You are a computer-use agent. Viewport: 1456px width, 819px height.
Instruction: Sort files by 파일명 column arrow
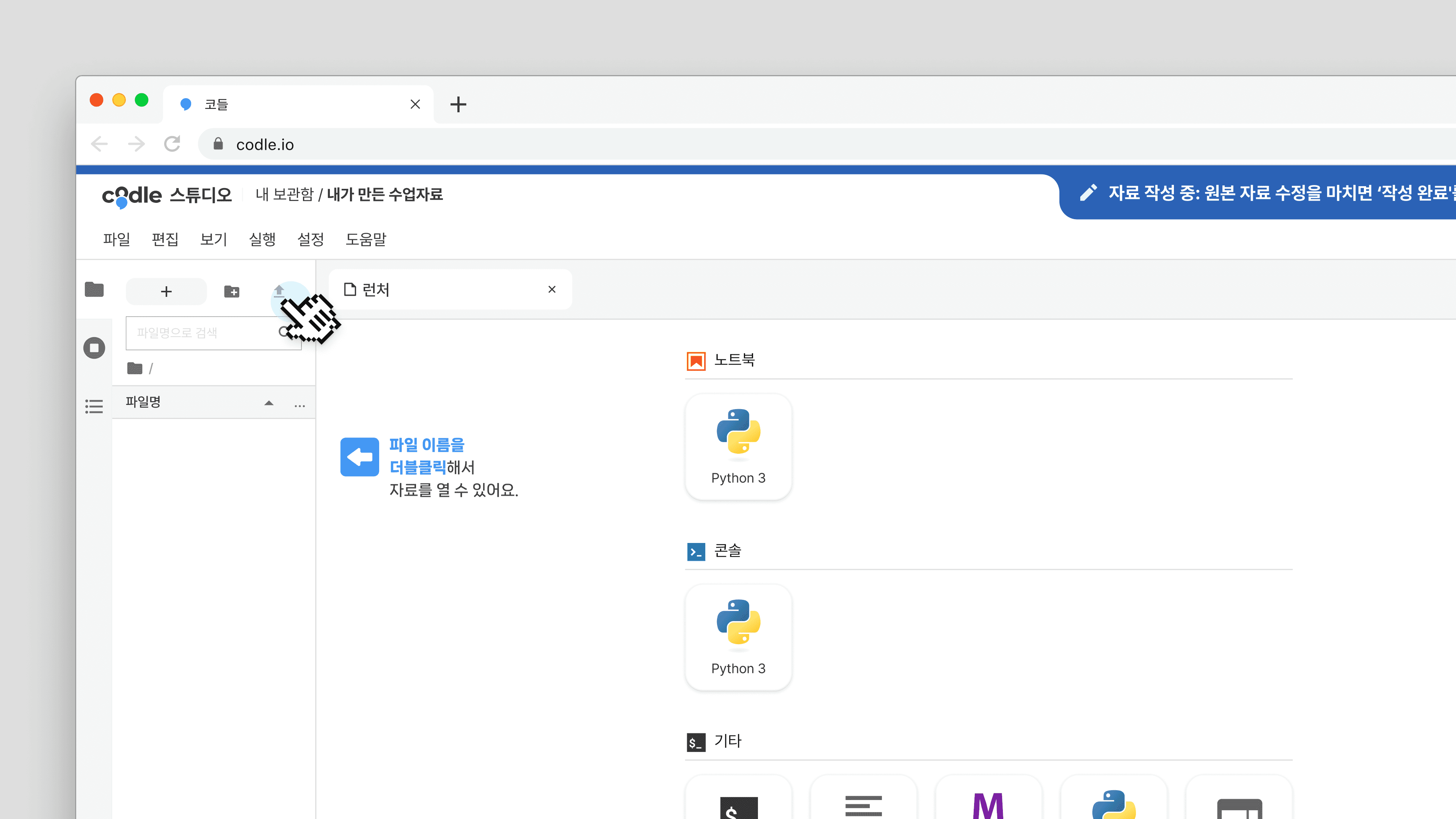[269, 403]
